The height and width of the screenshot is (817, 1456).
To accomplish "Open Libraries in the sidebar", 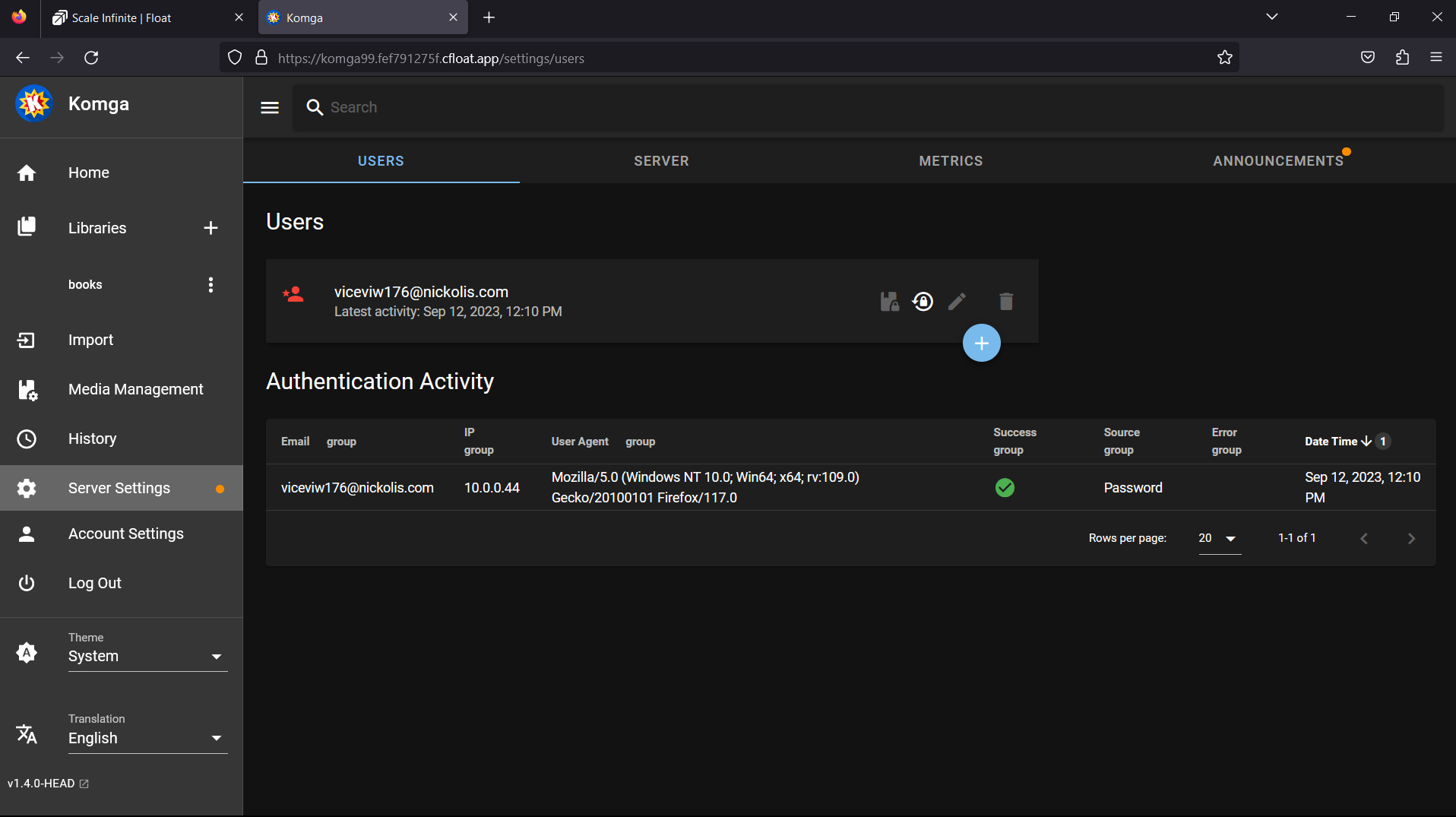I will [x=97, y=228].
